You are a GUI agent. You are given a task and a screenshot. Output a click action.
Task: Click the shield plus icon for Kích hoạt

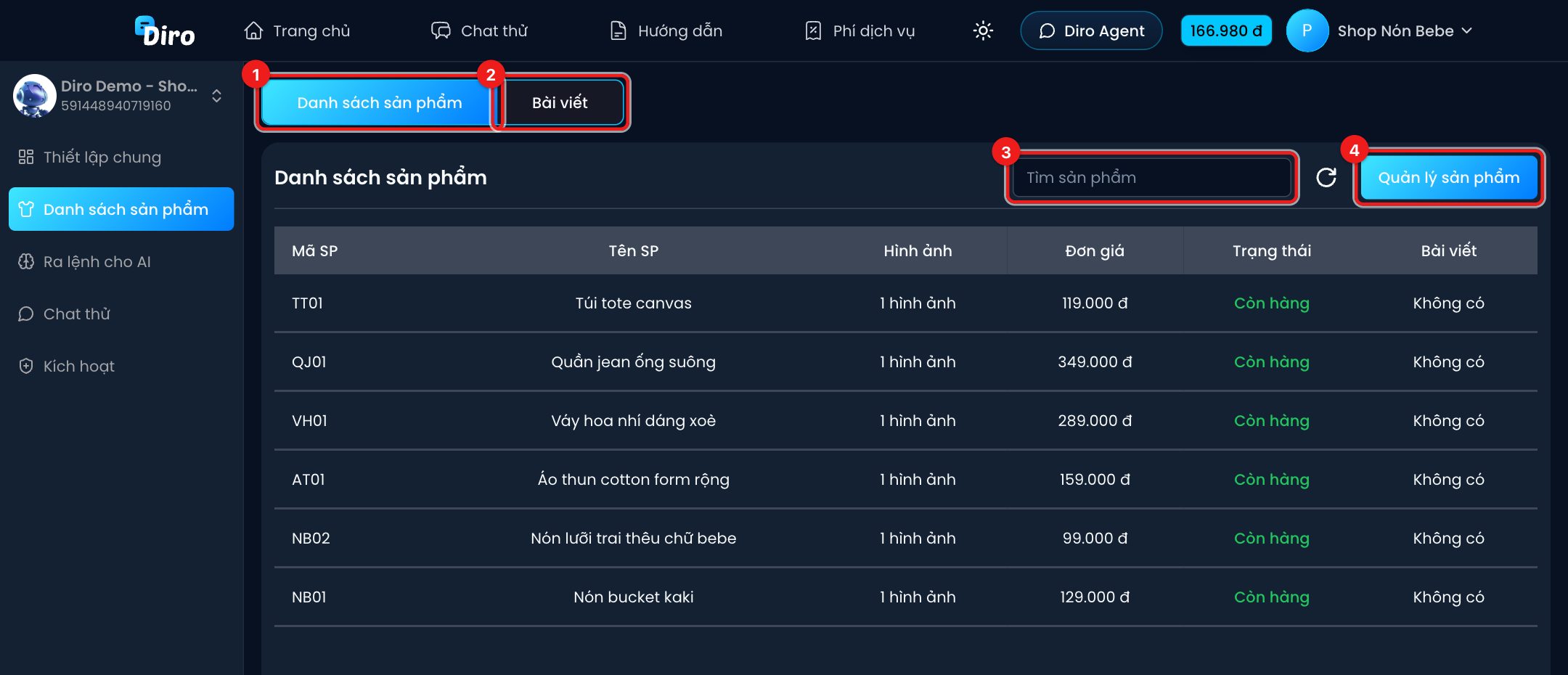coord(26,366)
